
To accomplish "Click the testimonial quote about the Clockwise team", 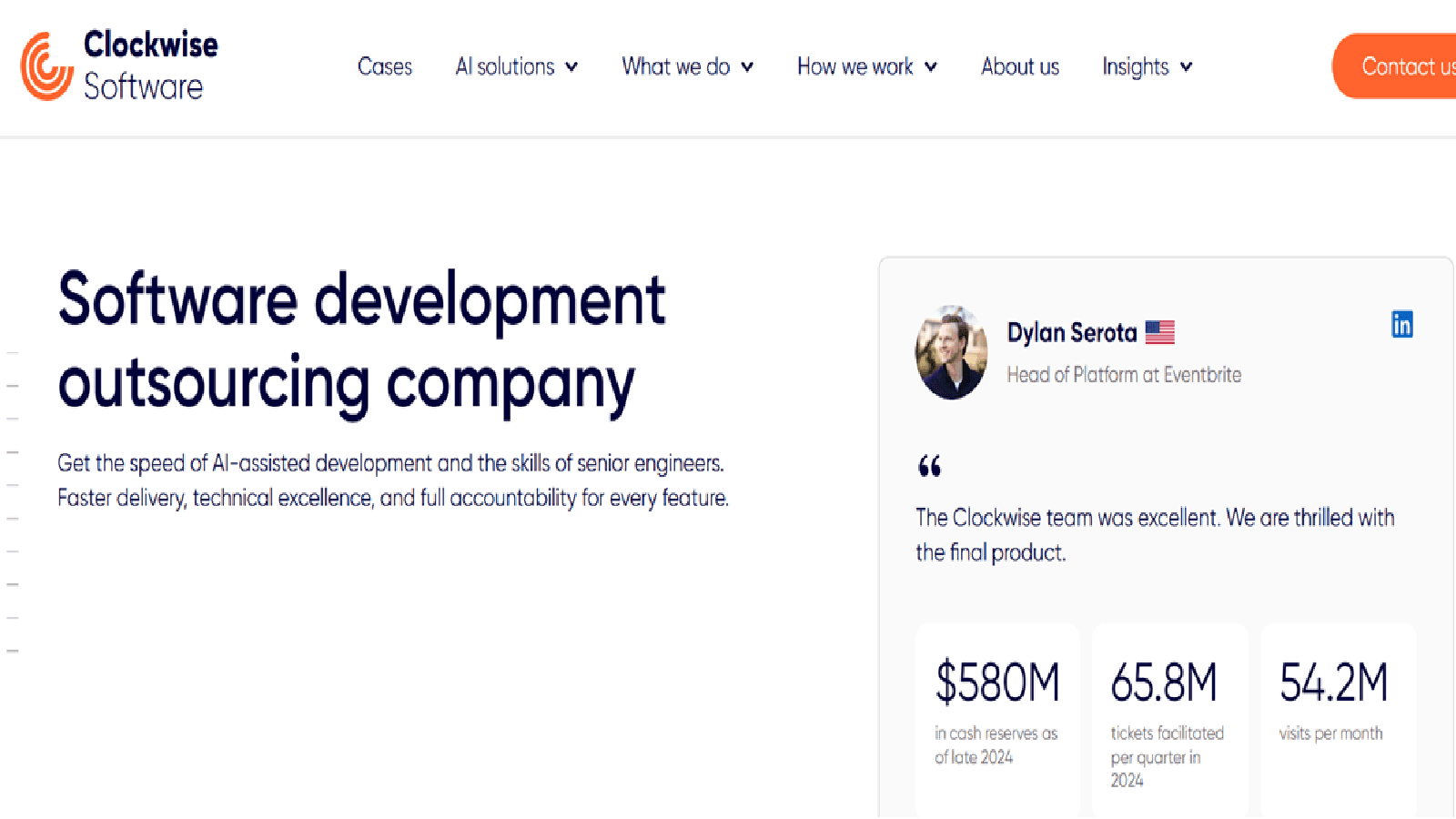I will [x=1155, y=534].
